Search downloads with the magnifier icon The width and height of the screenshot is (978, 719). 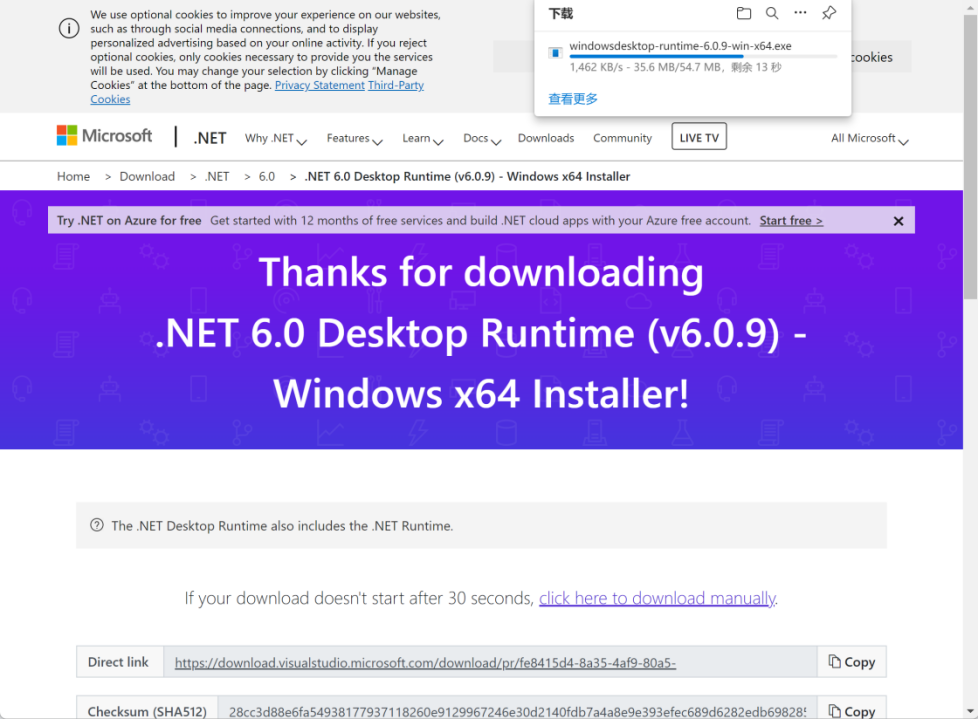pos(772,13)
